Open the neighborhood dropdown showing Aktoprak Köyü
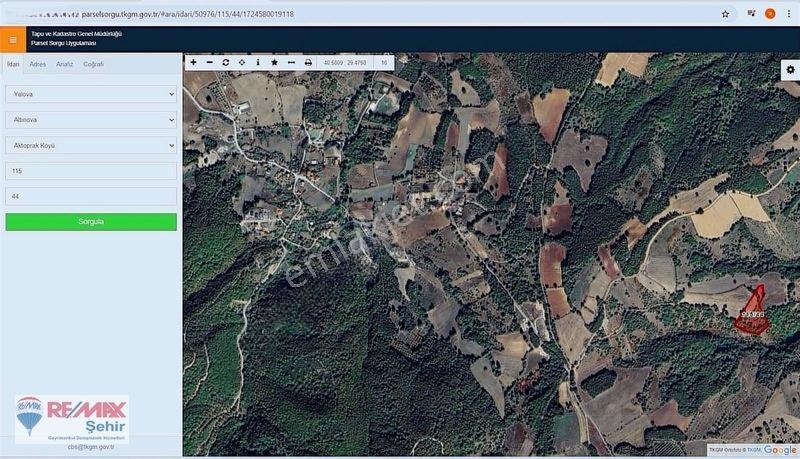The width and height of the screenshot is (800, 459). [91, 145]
